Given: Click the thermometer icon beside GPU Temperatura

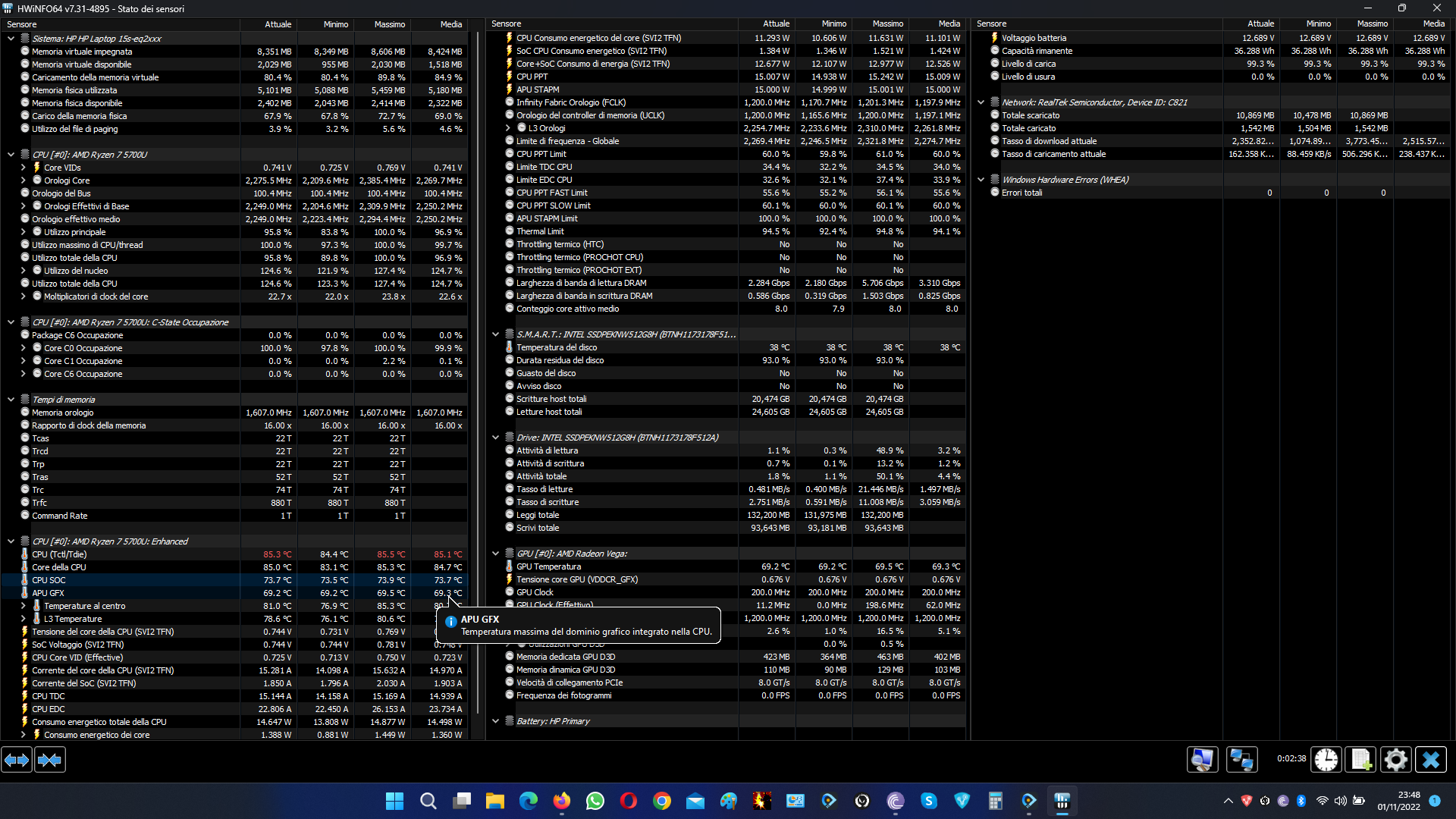Looking at the screenshot, I should coord(510,566).
